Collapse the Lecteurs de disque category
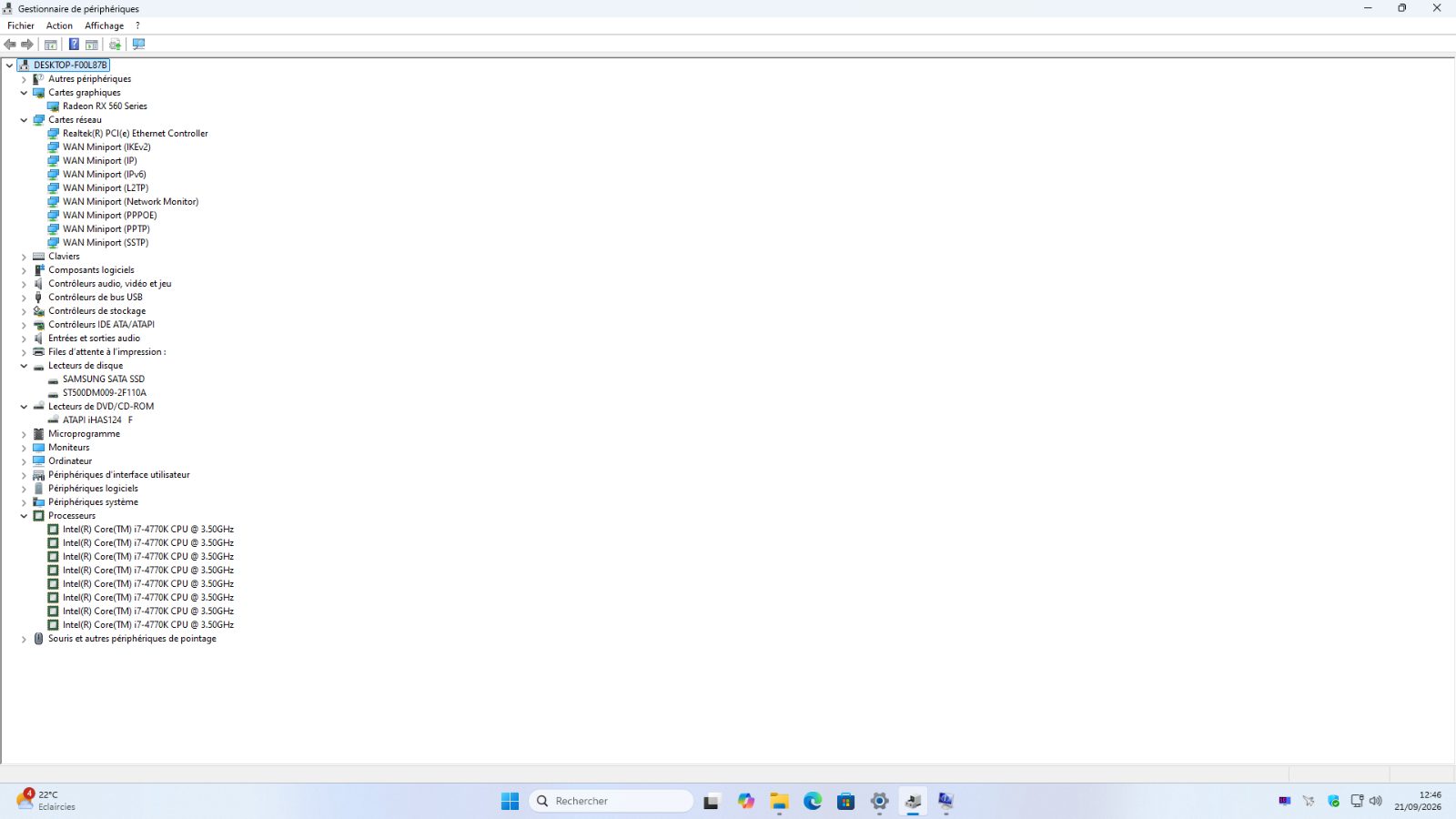Screen dimensions: 1456x819 click(x=25, y=366)
